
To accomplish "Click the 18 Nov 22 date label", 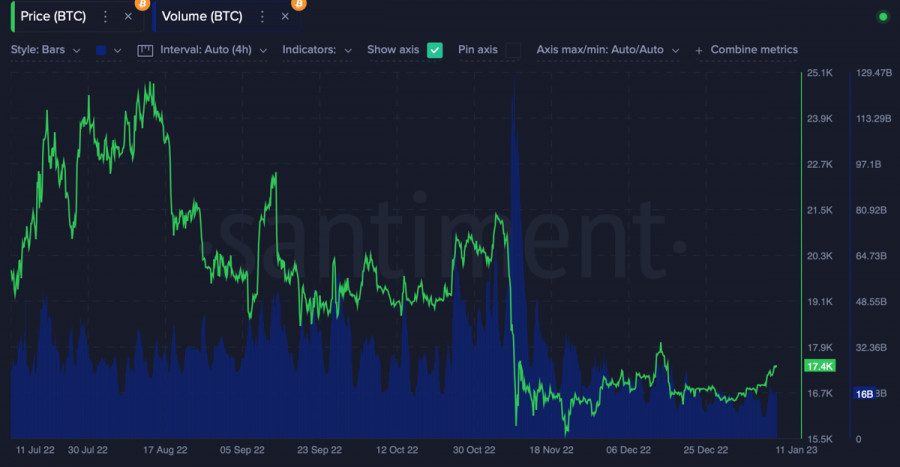I will pos(551,450).
